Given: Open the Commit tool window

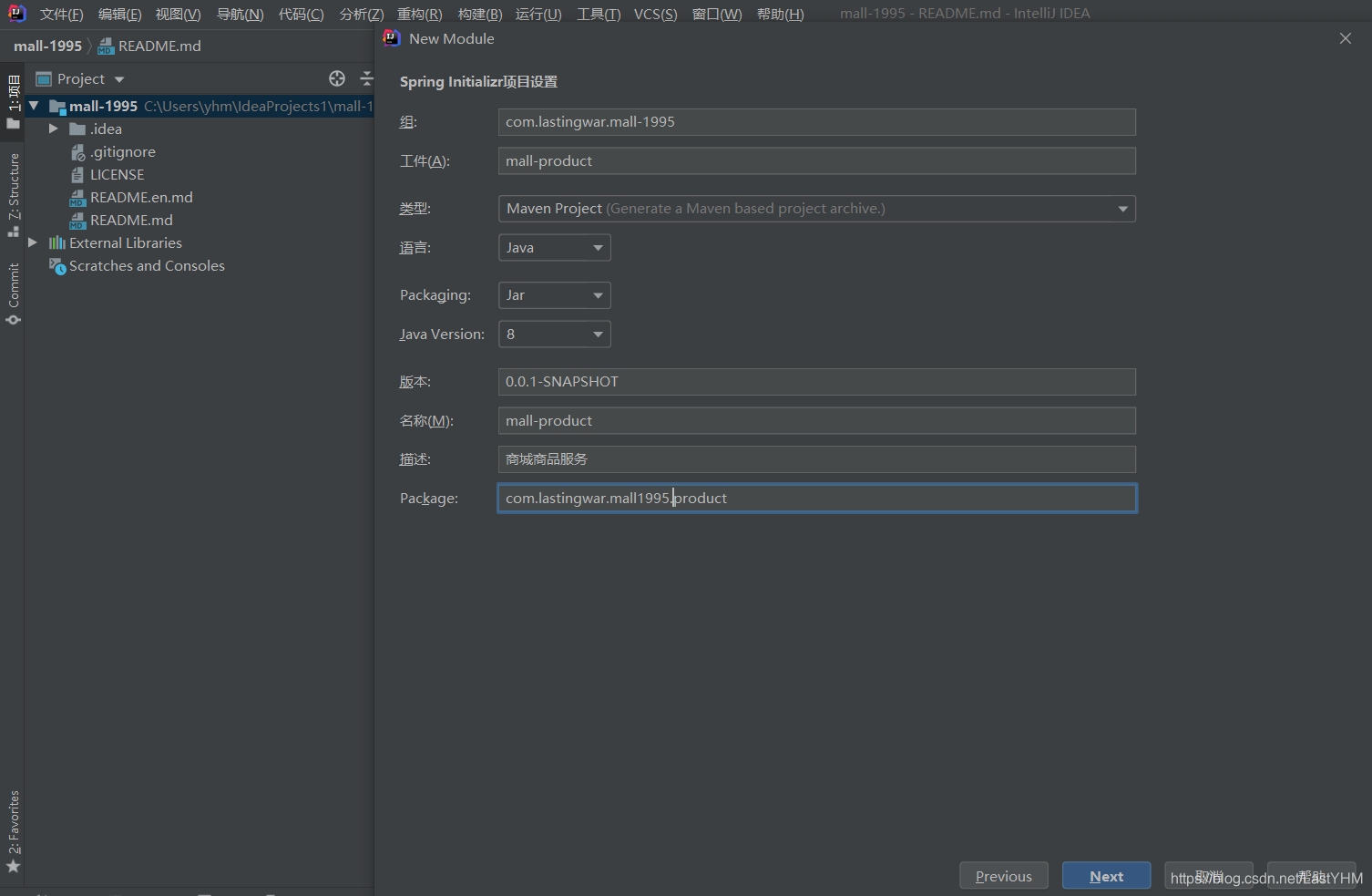Looking at the screenshot, I should [14, 294].
